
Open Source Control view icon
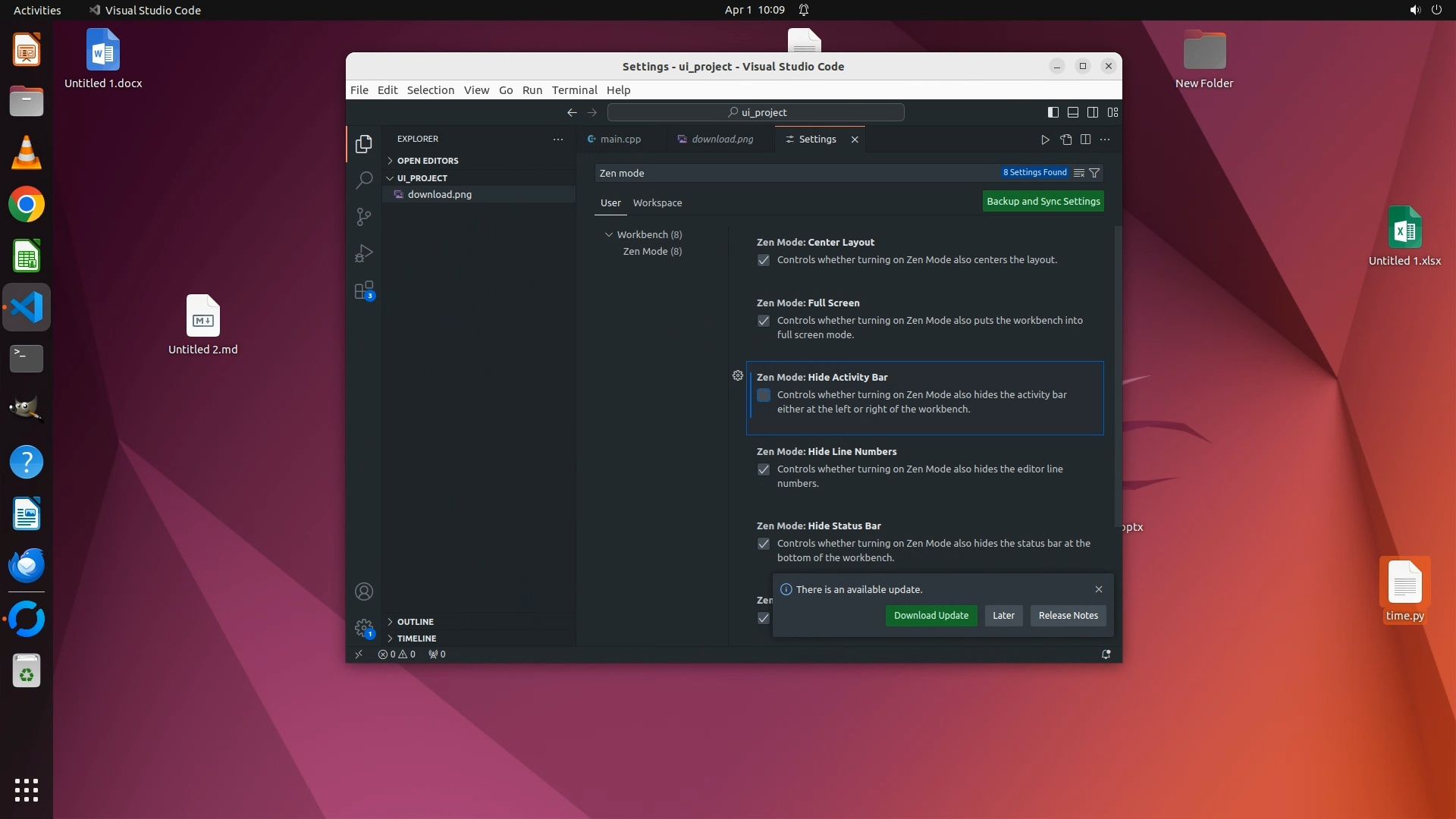(364, 217)
